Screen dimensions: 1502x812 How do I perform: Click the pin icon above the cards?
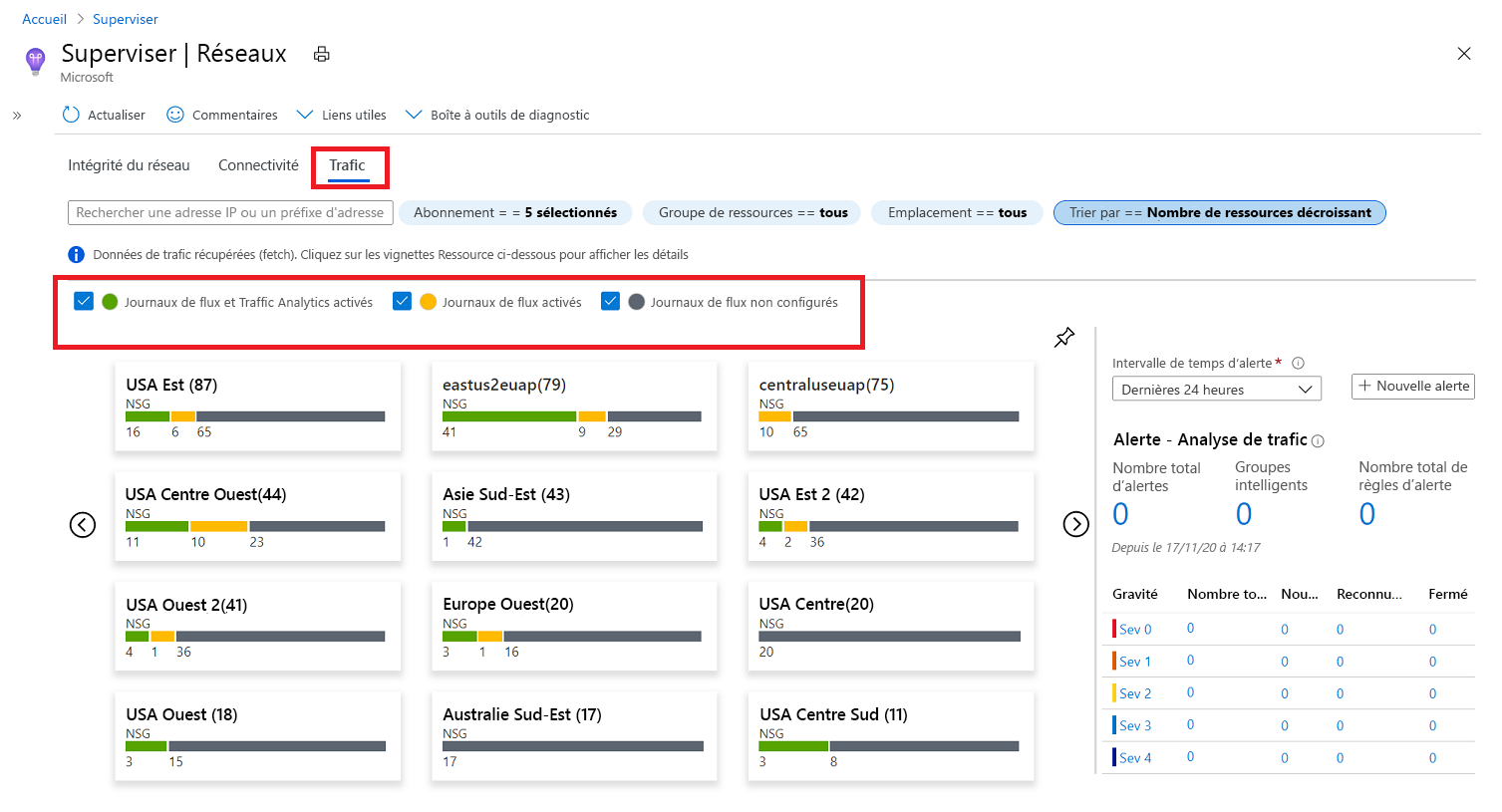1064,338
